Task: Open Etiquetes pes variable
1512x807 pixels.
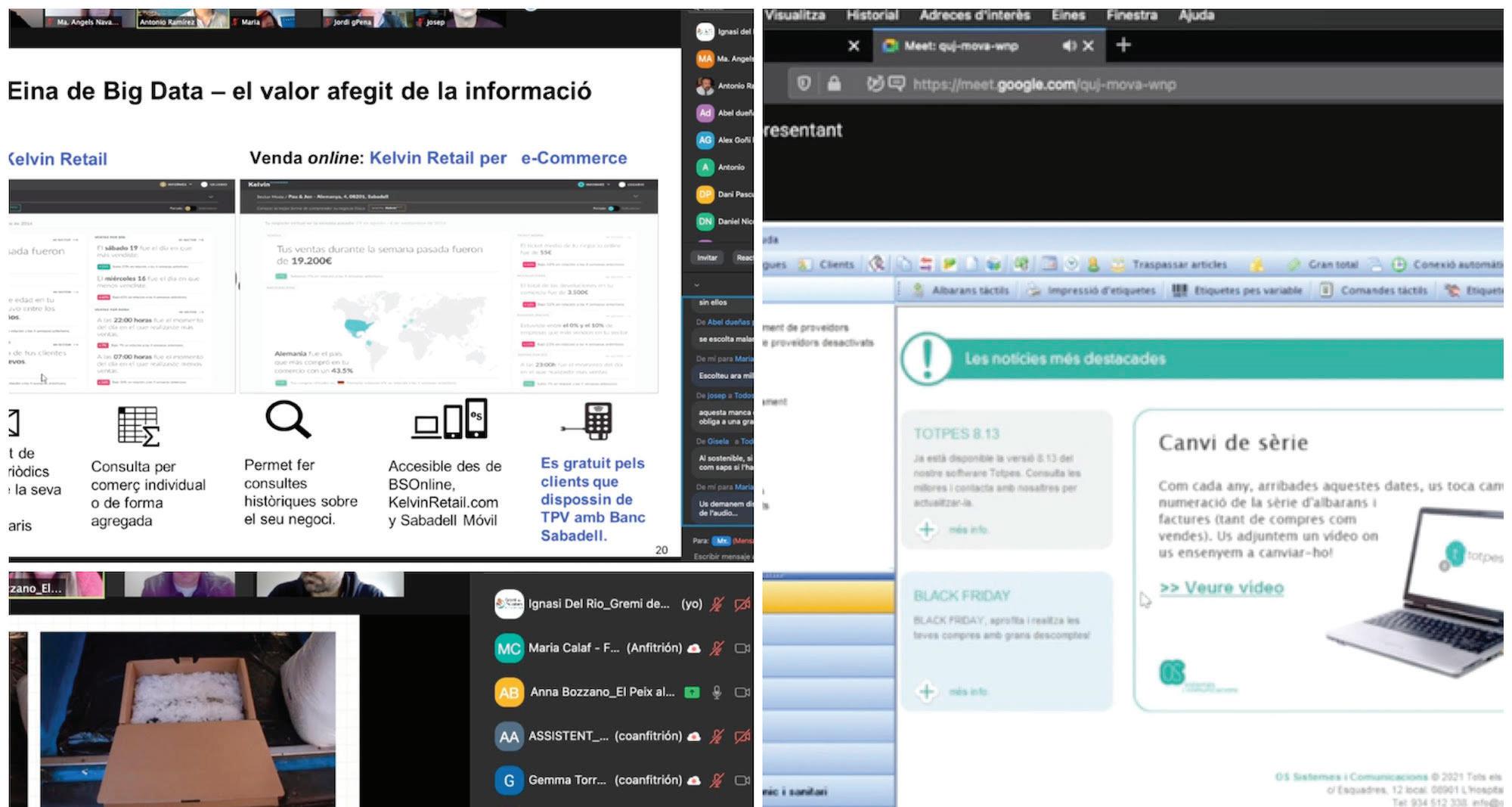Action: pyautogui.click(x=1237, y=290)
